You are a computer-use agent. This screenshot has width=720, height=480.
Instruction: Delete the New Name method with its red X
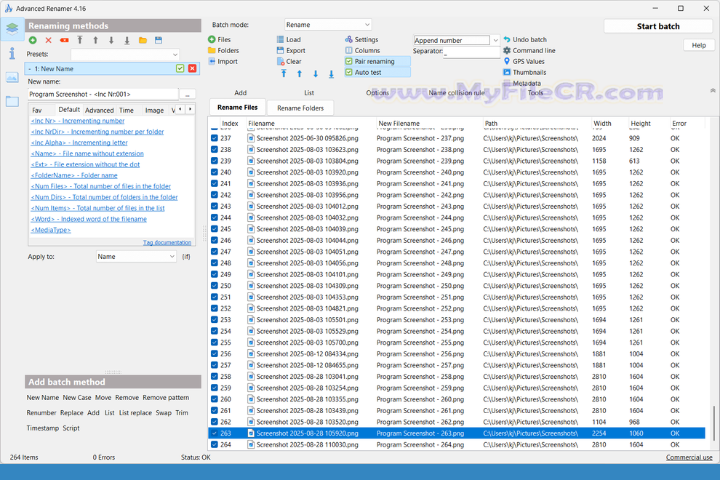[x=192, y=68]
